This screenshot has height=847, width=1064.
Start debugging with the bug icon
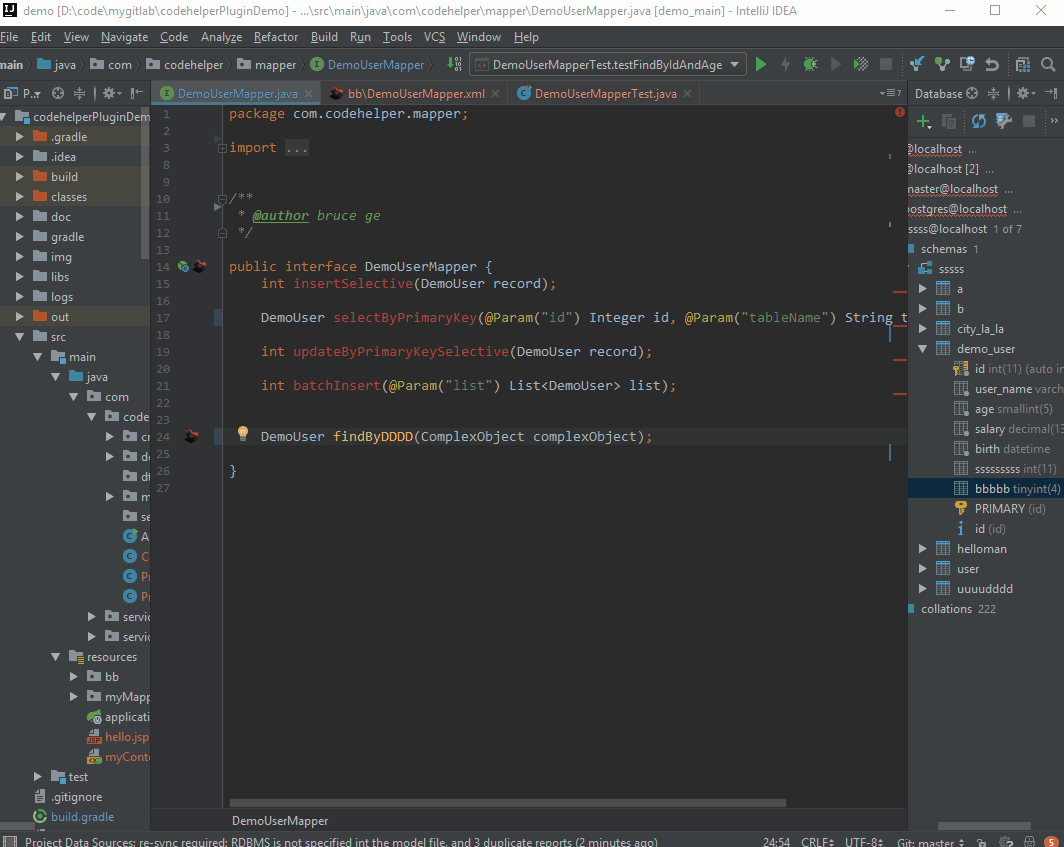click(x=810, y=64)
